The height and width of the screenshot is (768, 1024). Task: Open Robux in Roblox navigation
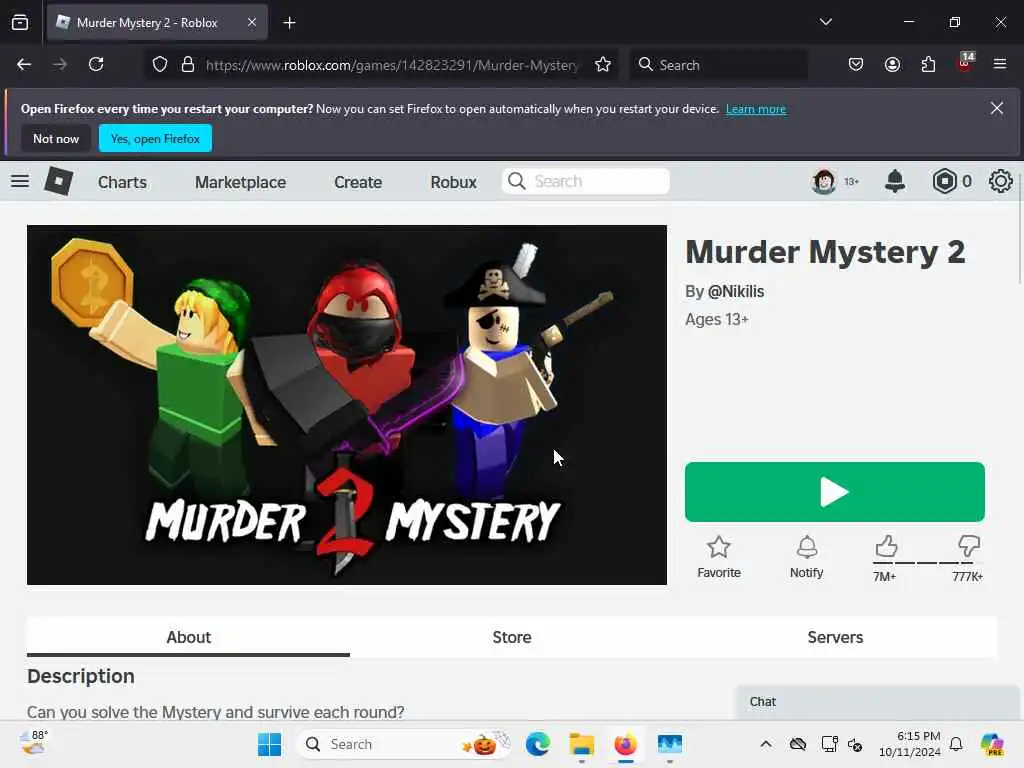coord(453,182)
